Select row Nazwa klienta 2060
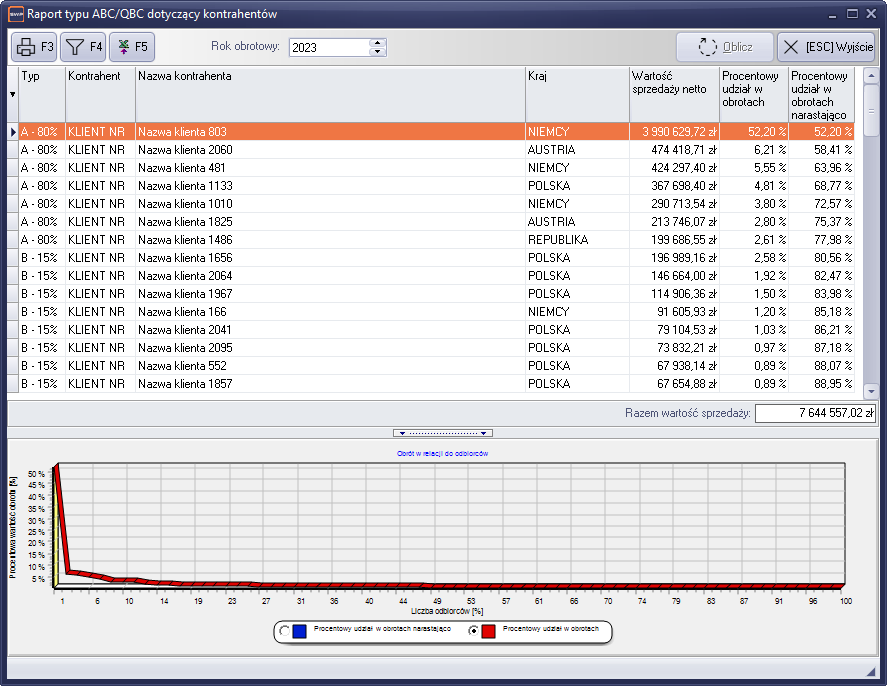The height and width of the screenshot is (686, 887). (330, 150)
